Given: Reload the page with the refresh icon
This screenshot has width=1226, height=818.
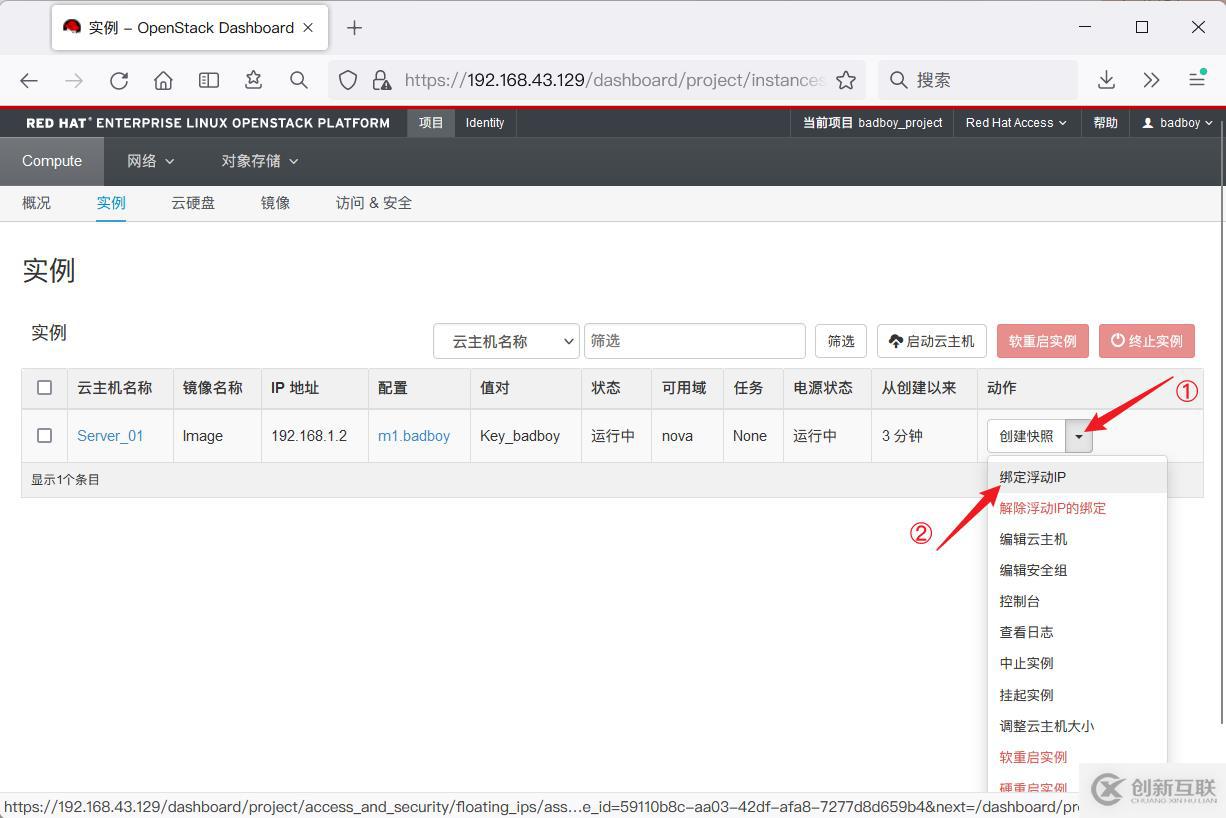Looking at the screenshot, I should click(119, 80).
